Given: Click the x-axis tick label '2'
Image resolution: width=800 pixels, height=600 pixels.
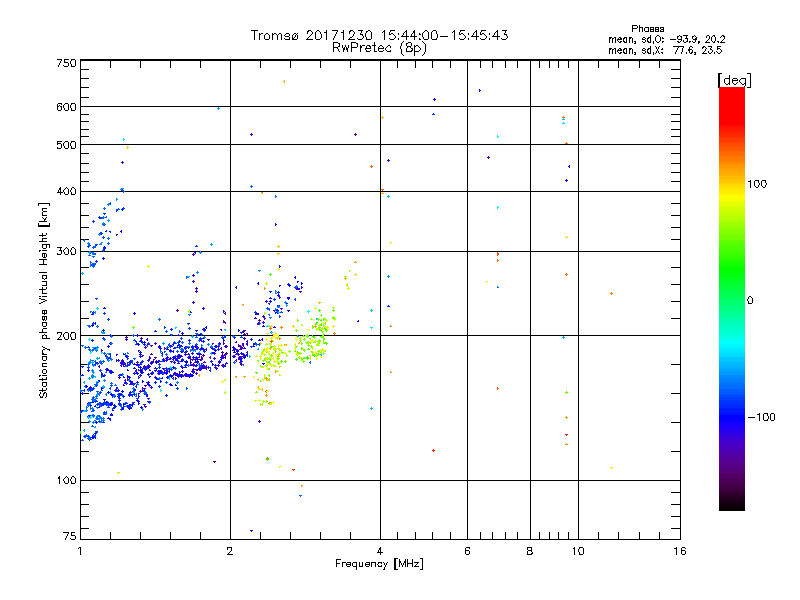Looking at the screenshot, I should pos(230,551).
